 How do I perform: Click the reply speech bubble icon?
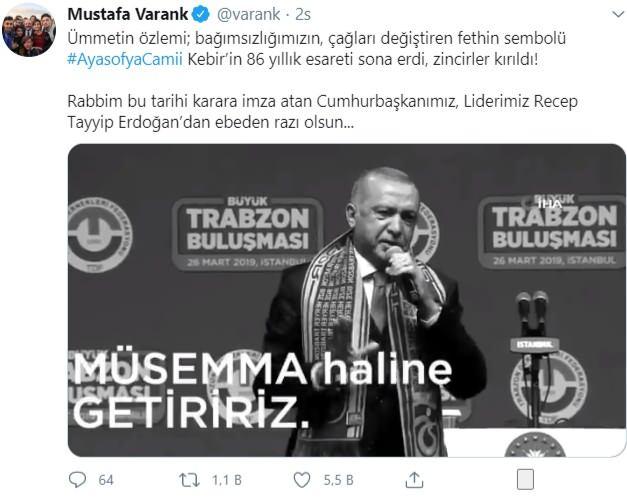point(77,479)
